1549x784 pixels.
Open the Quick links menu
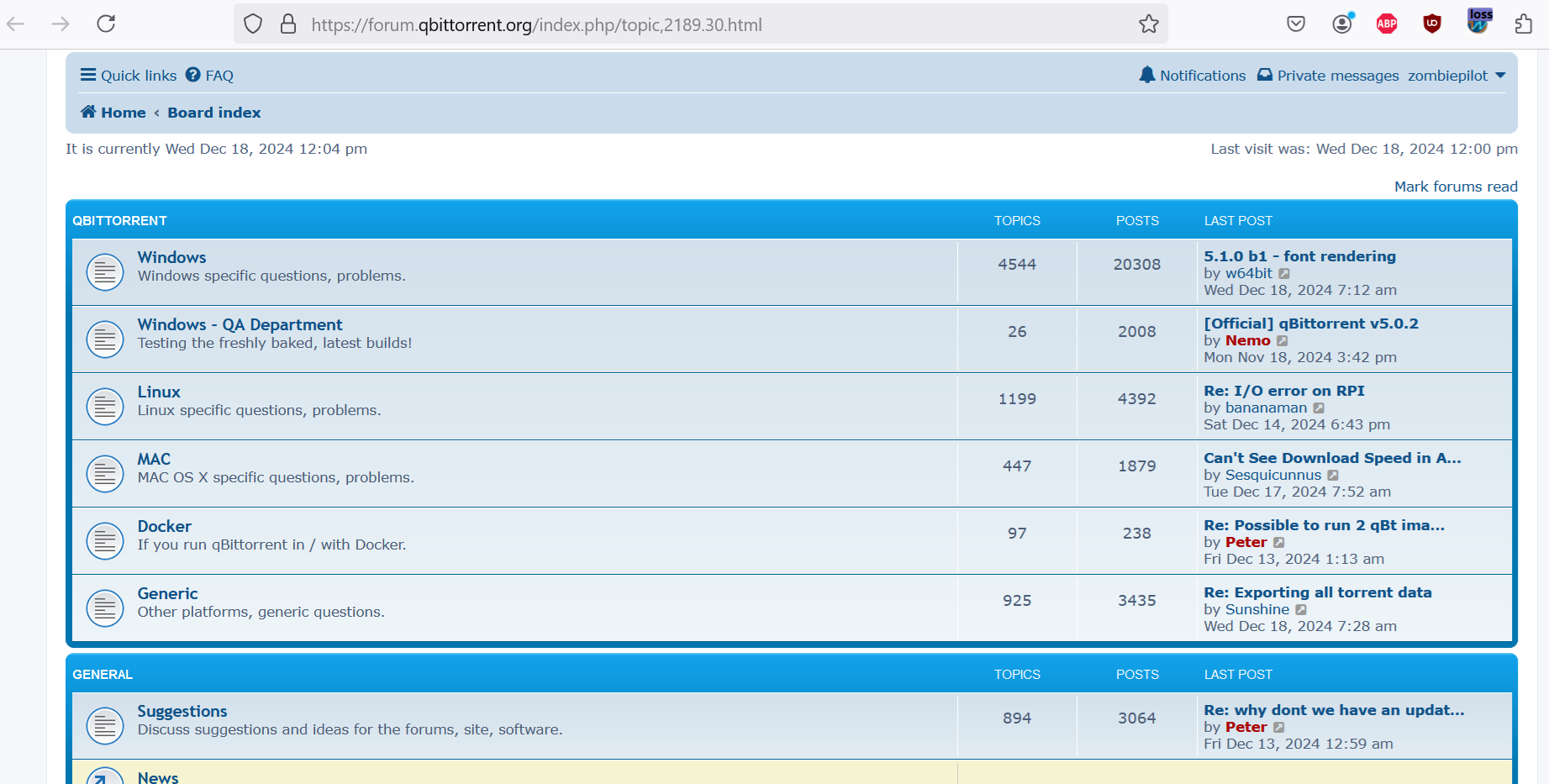(x=129, y=76)
